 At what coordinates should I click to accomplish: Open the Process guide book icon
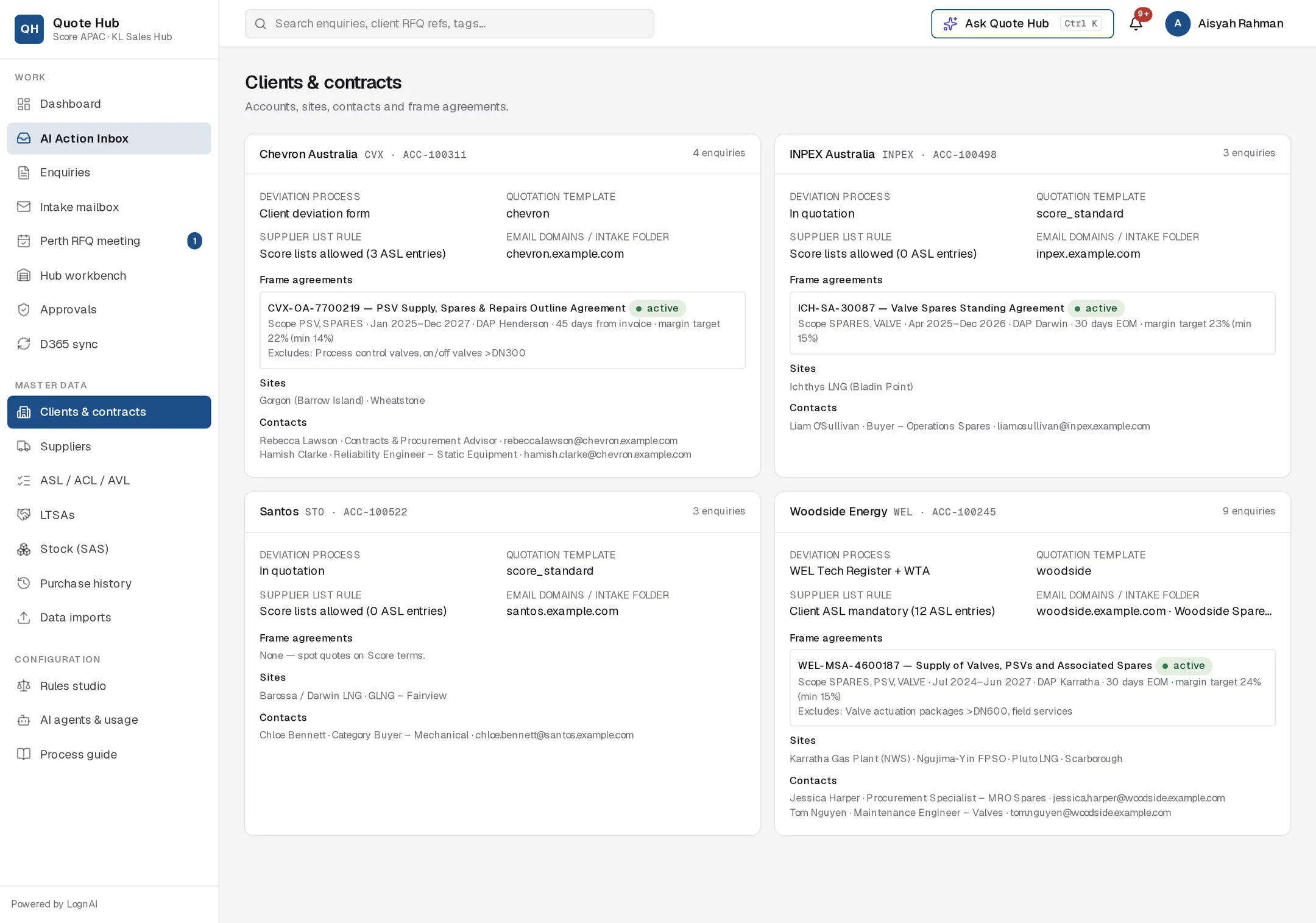tap(24, 754)
